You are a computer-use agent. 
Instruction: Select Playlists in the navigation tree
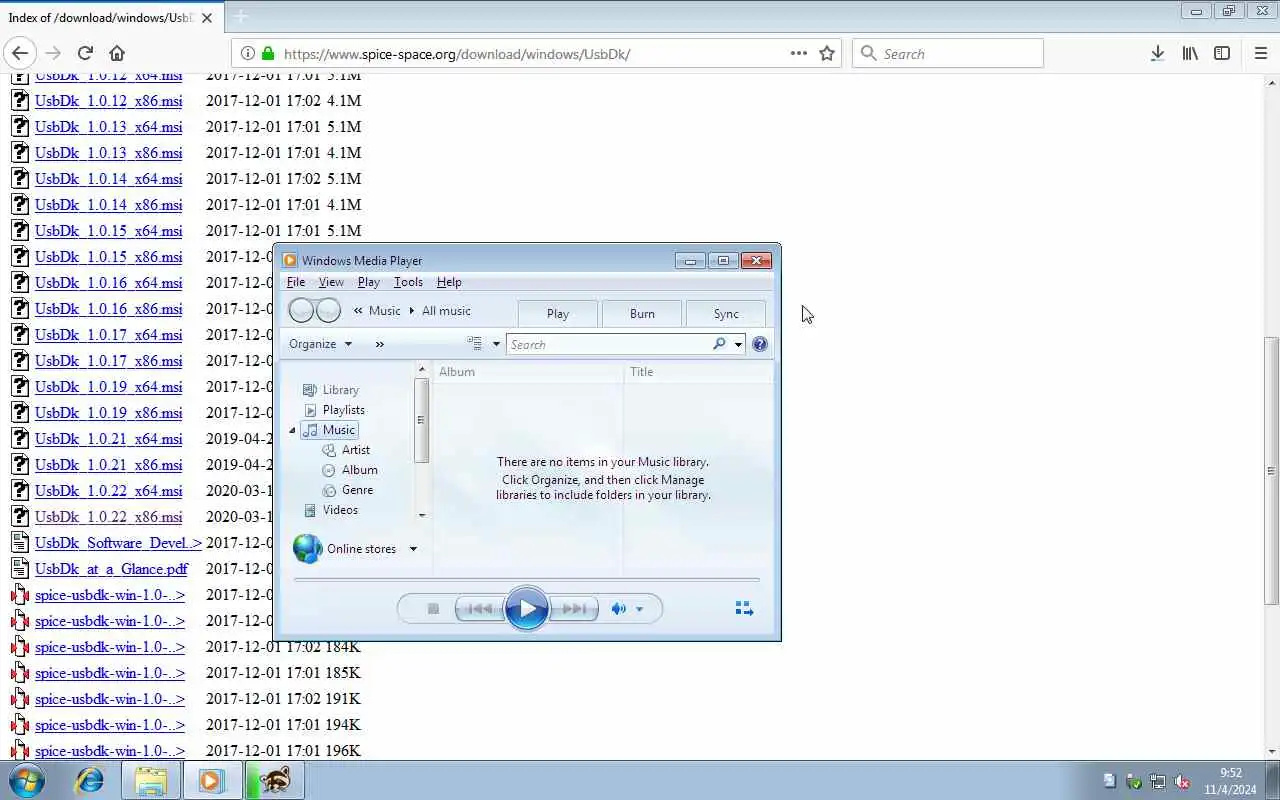[343, 410]
